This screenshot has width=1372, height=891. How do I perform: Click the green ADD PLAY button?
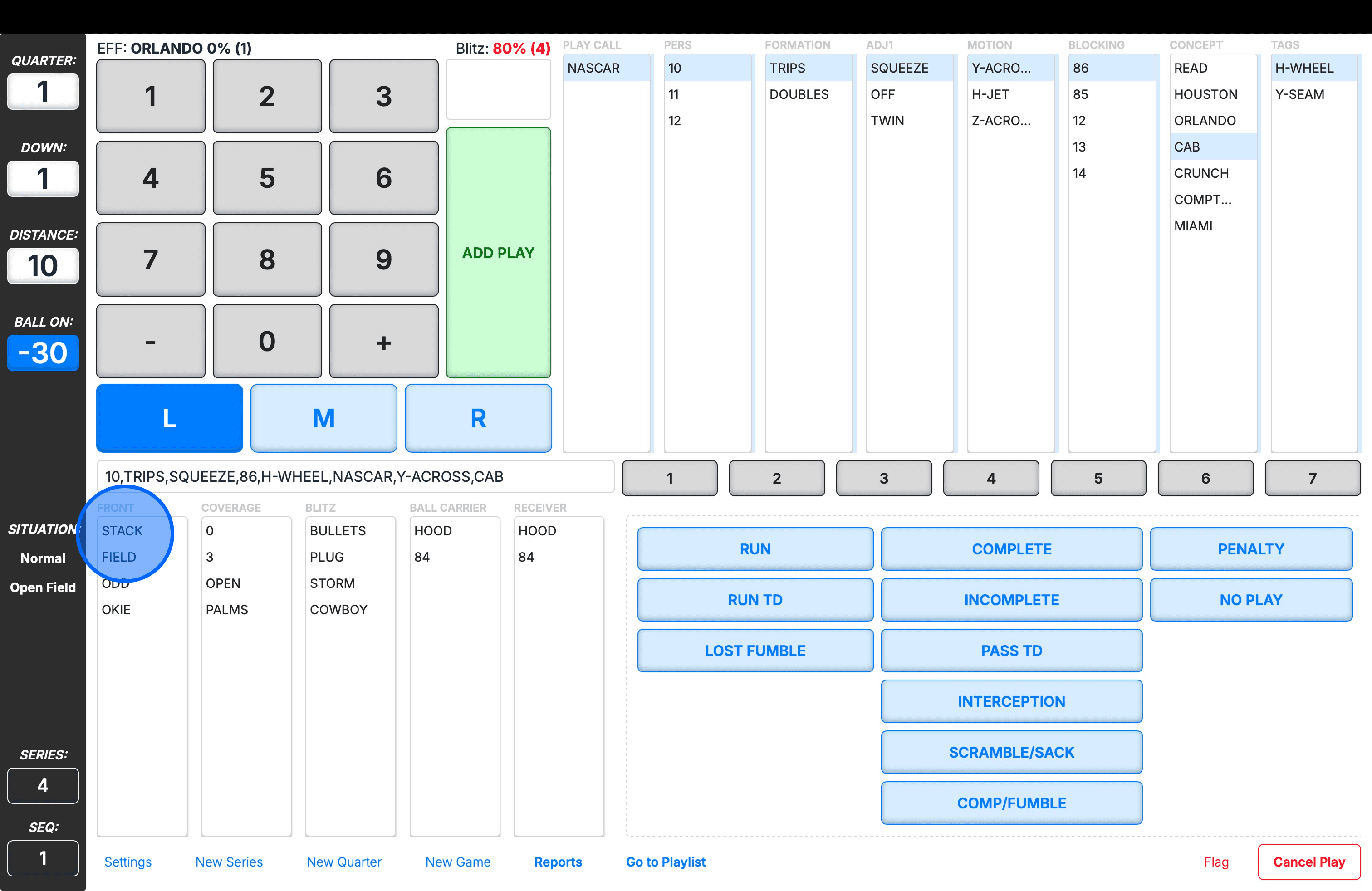[x=498, y=252]
